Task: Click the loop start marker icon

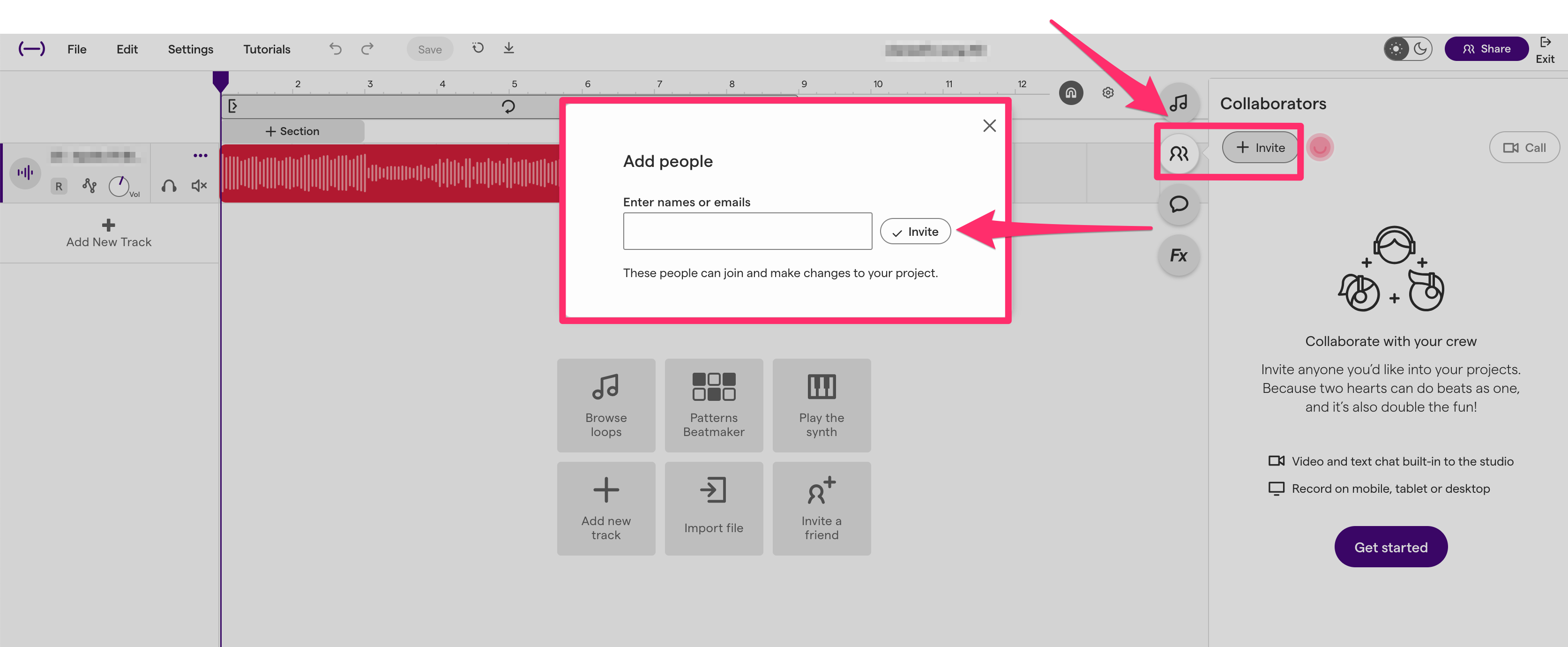Action: 232,106
